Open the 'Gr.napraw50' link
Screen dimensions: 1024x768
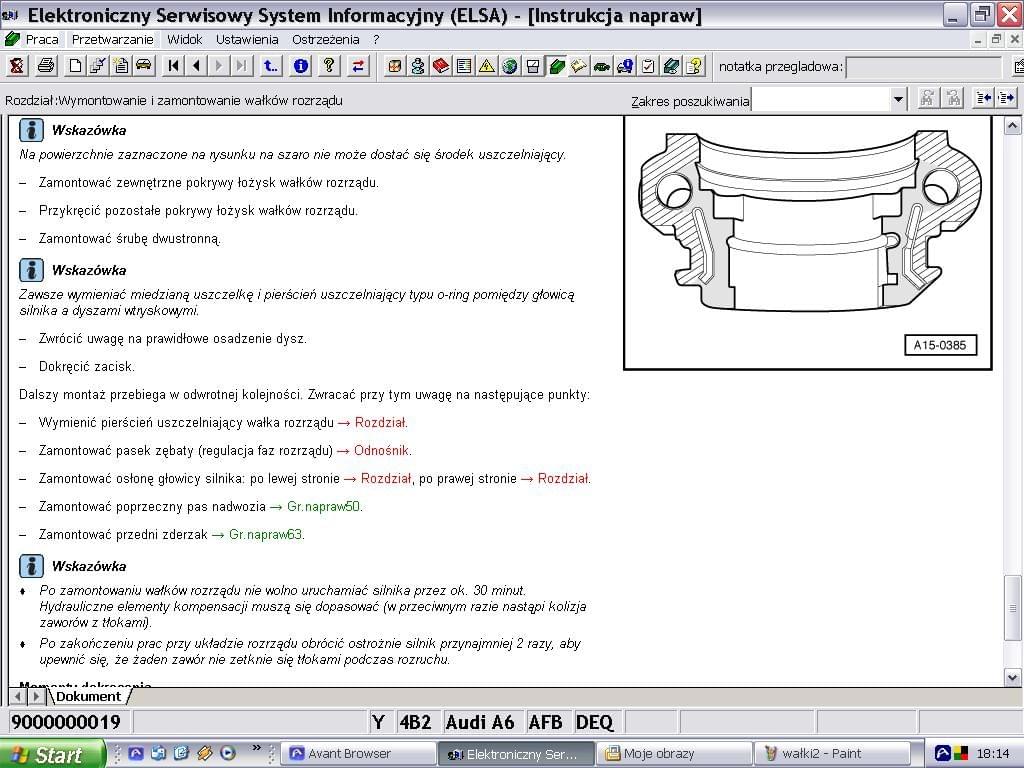323,507
